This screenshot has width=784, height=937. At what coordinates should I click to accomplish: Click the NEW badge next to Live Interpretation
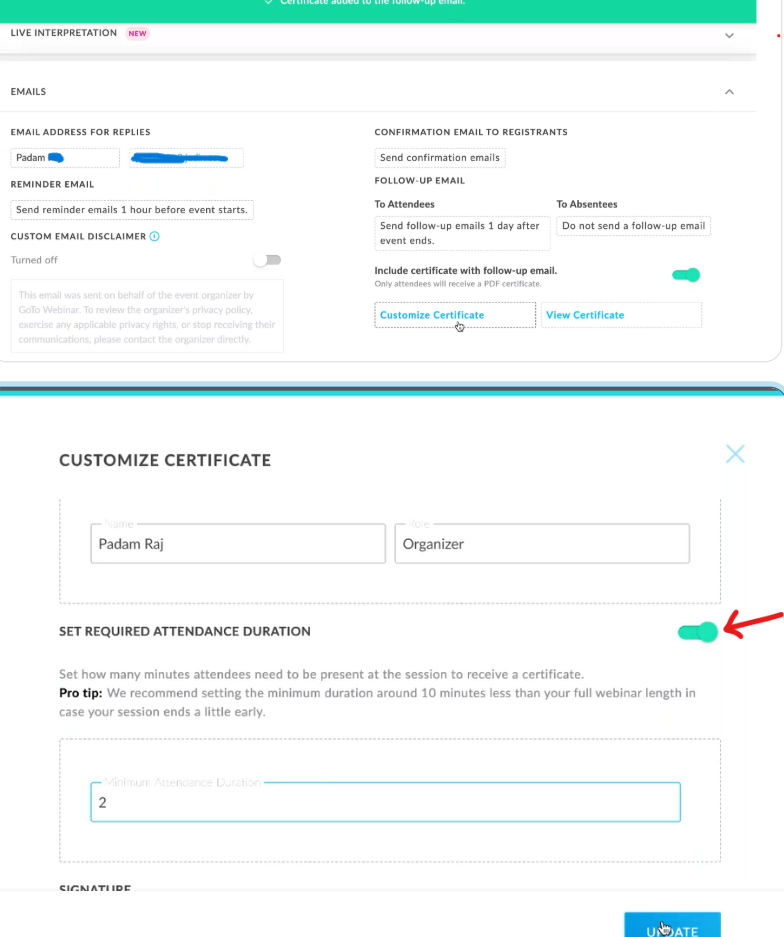[137, 33]
